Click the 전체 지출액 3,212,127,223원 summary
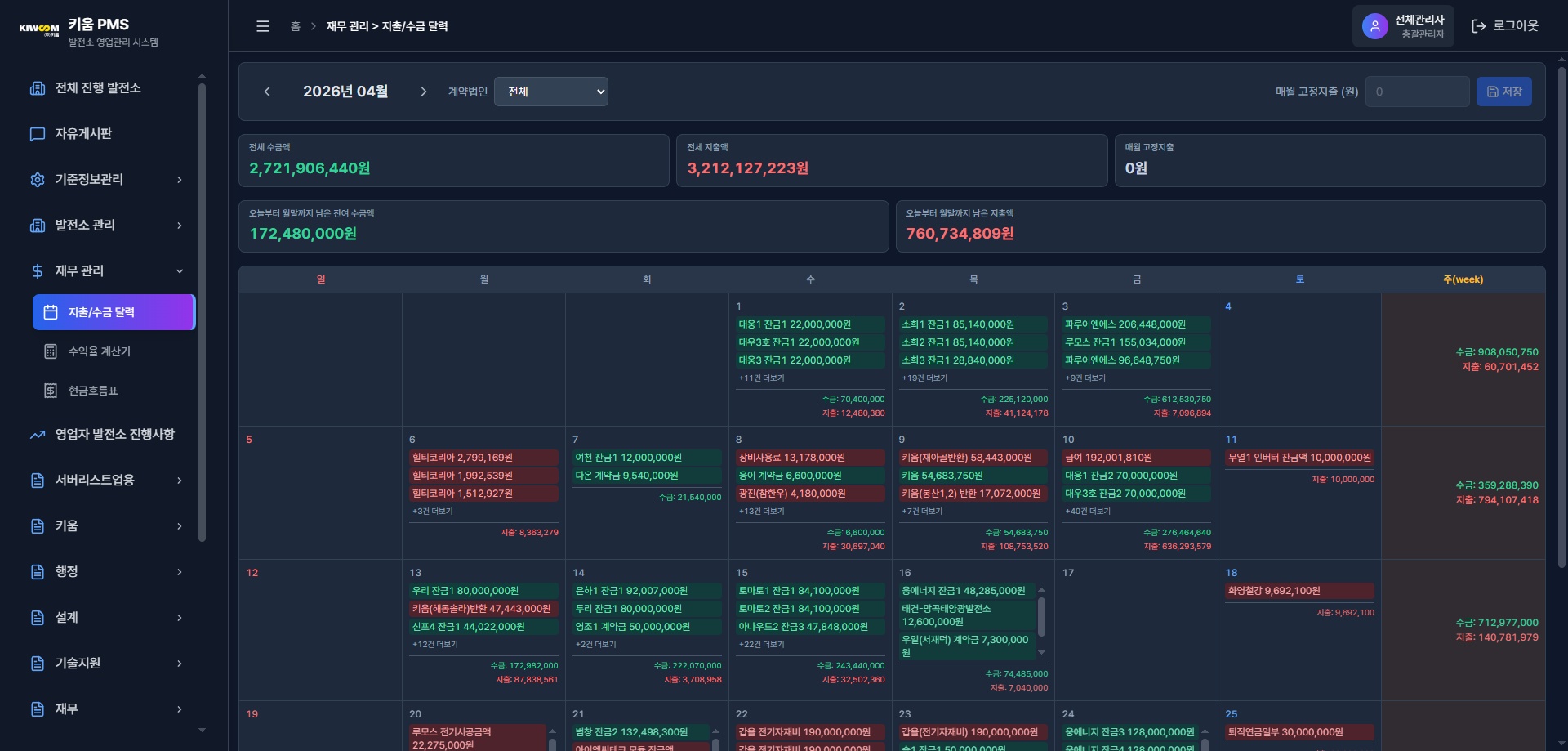 [x=892, y=161]
